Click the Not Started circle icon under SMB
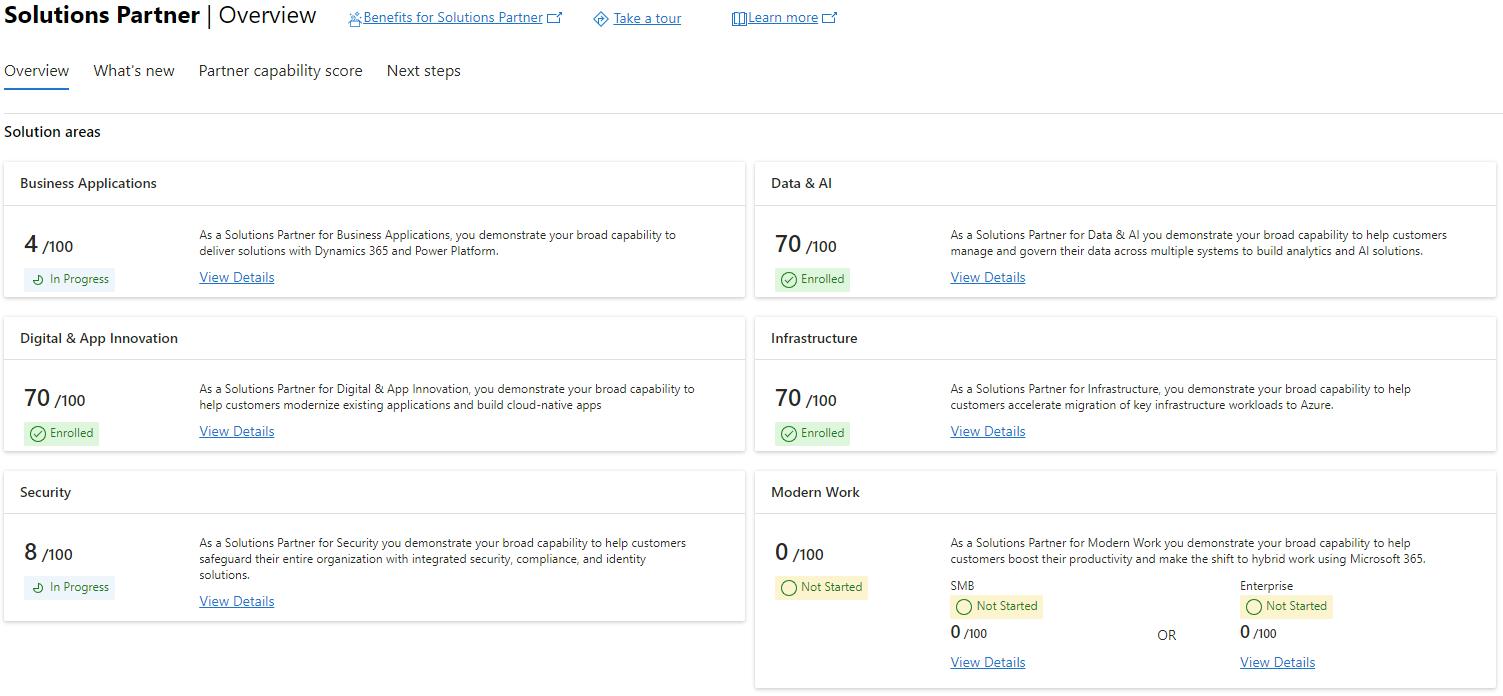Viewport: 1503px width, 696px height. (964, 607)
